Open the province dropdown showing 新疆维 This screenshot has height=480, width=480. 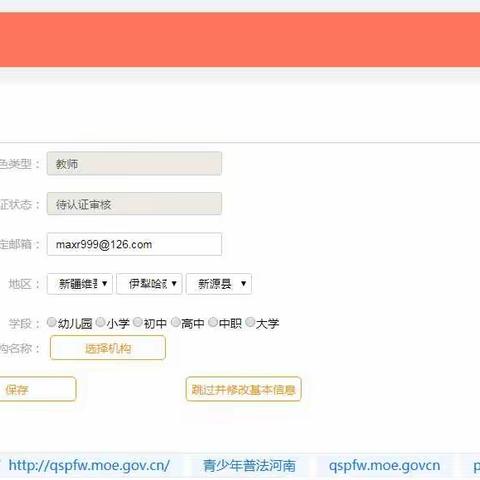tap(80, 284)
